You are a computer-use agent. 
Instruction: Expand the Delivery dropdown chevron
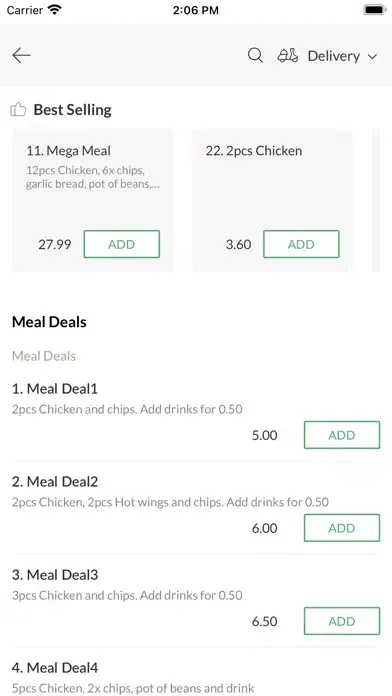372,57
